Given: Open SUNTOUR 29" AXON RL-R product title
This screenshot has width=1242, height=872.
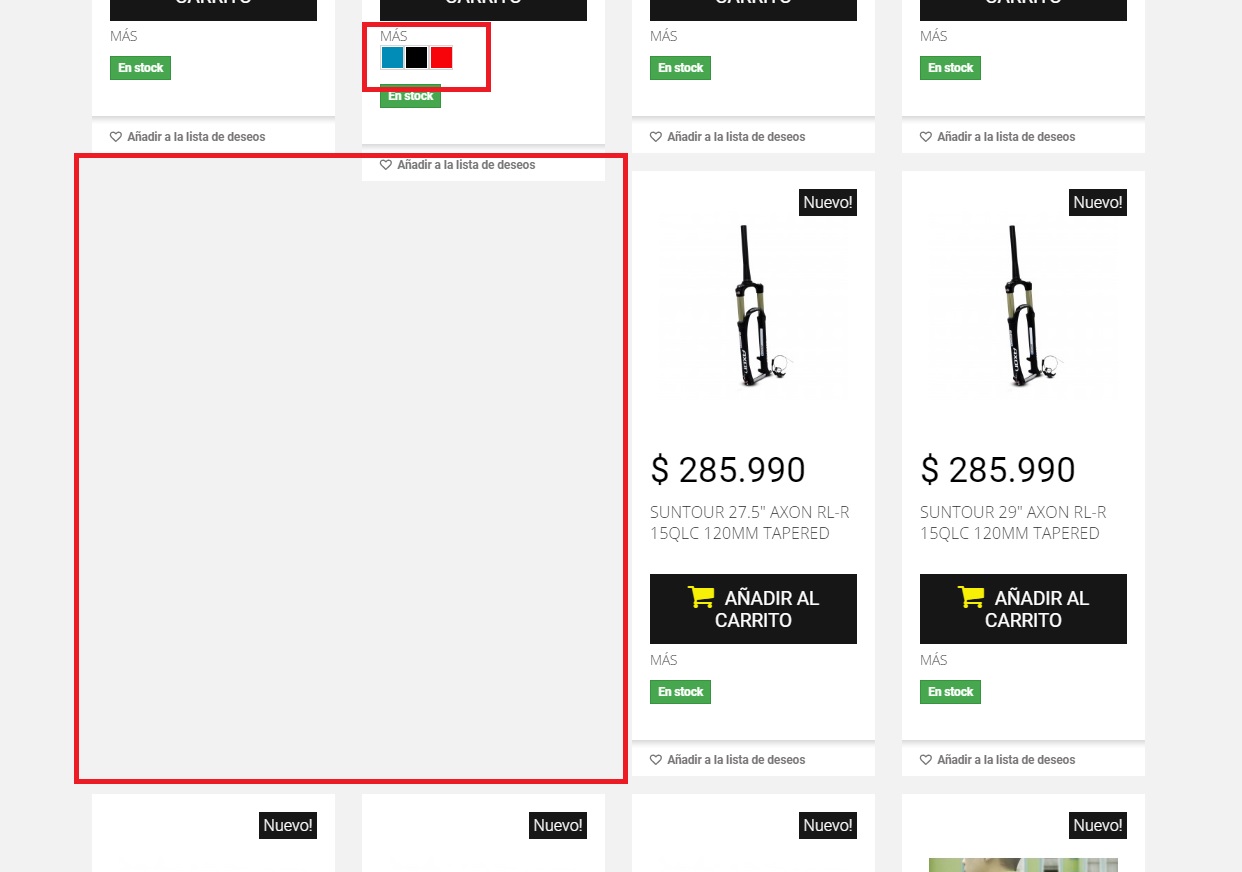Looking at the screenshot, I should pyautogui.click(x=1013, y=523).
